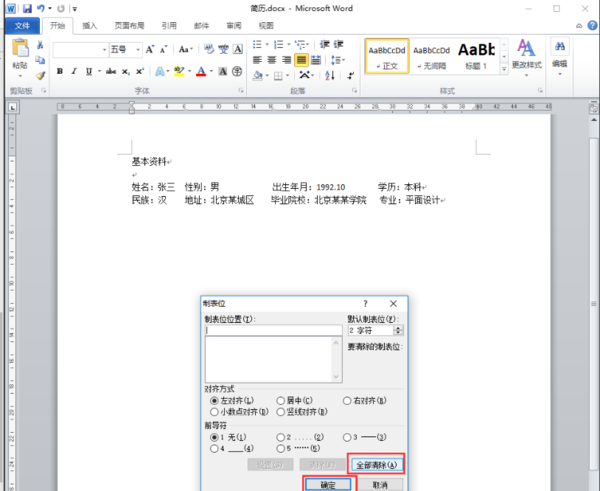This screenshot has height=491, width=600.
Task: Open Change Styles dropdown
Action: click(527, 57)
